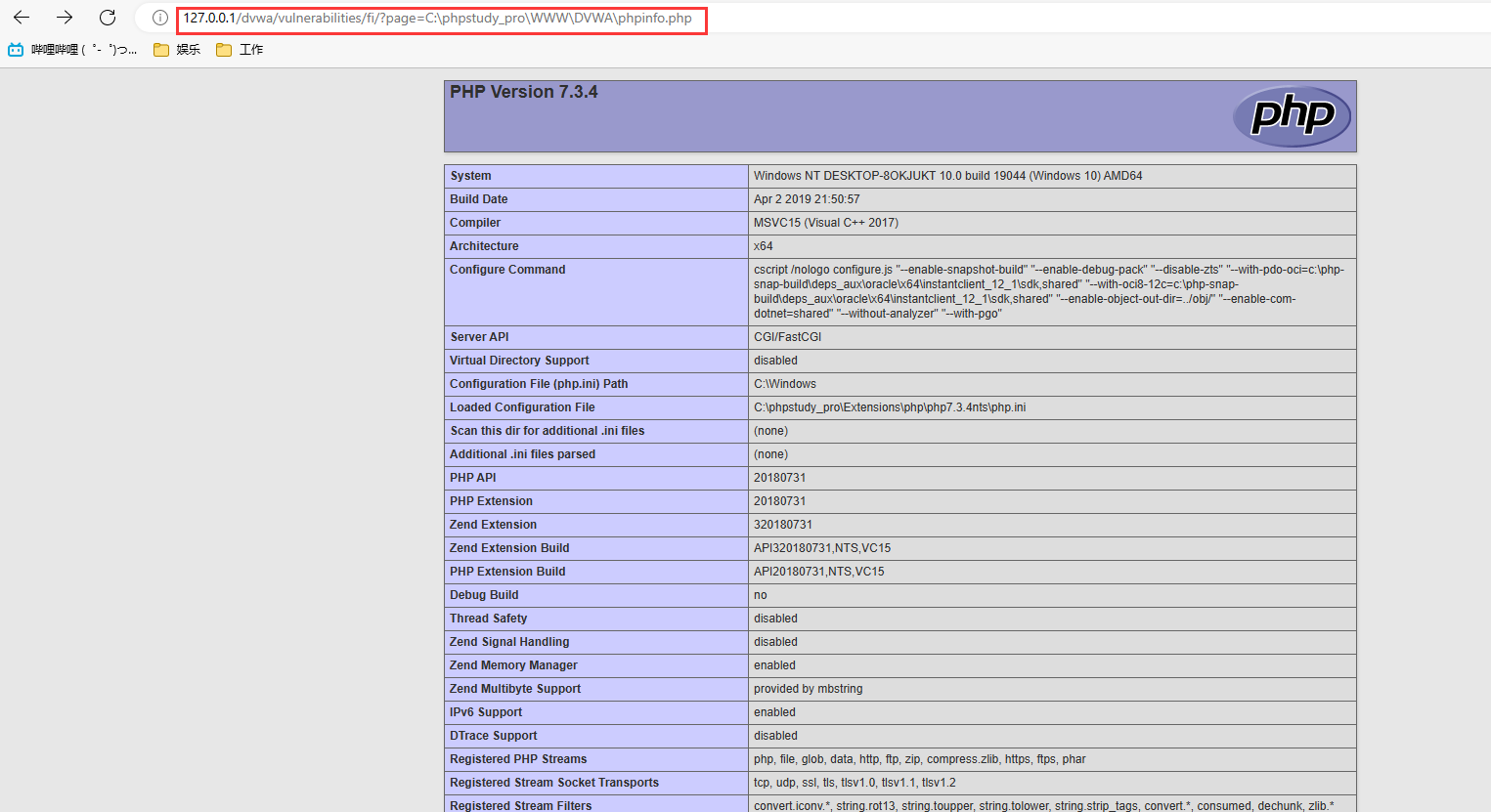Click the Debug Build label
This screenshot has height=812, width=1491.
pyautogui.click(x=484, y=595)
